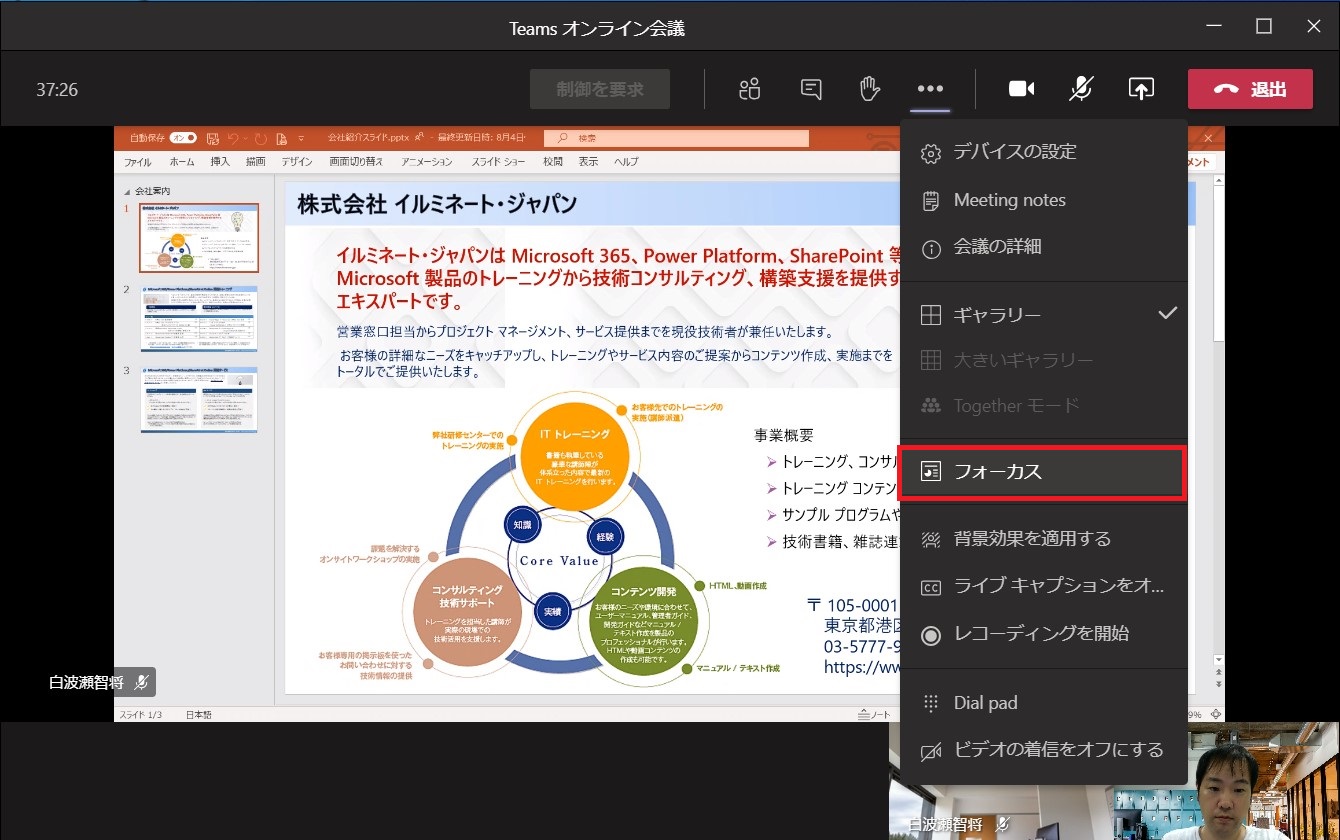Select slide 3 thumbnail

pyautogui.click(x=199, y=400)
